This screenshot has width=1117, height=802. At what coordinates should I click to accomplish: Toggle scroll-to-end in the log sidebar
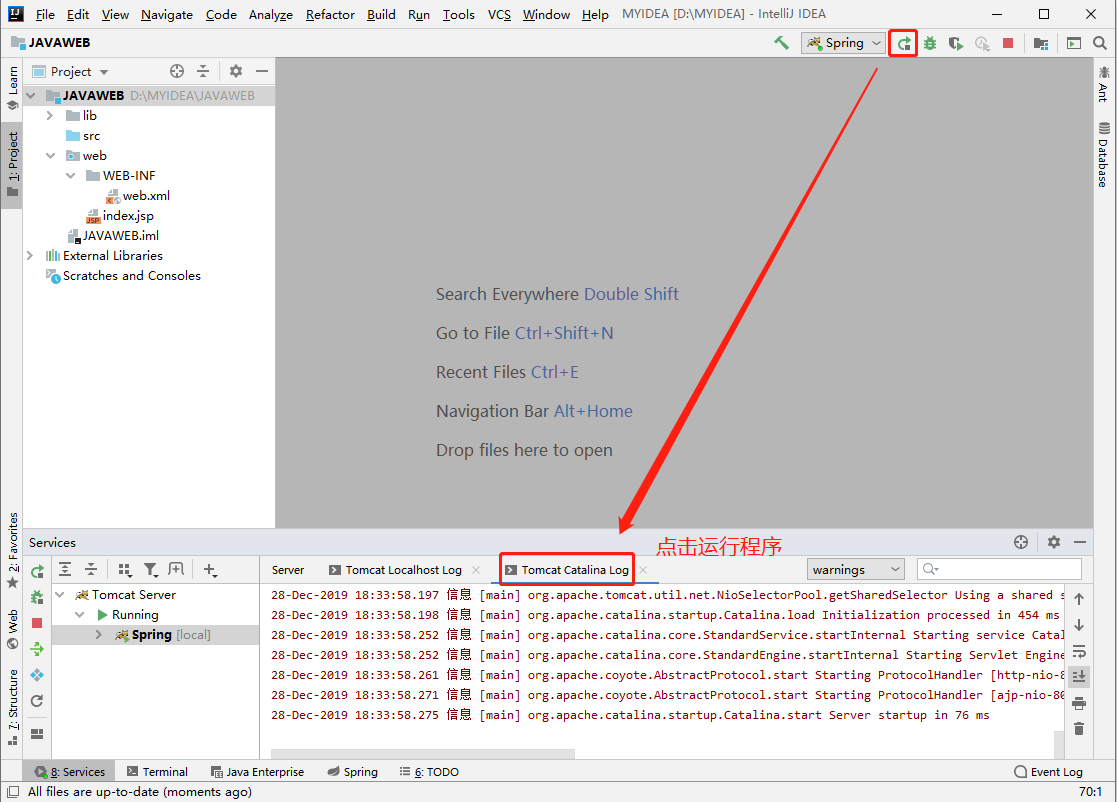[x=1079, y=677]
